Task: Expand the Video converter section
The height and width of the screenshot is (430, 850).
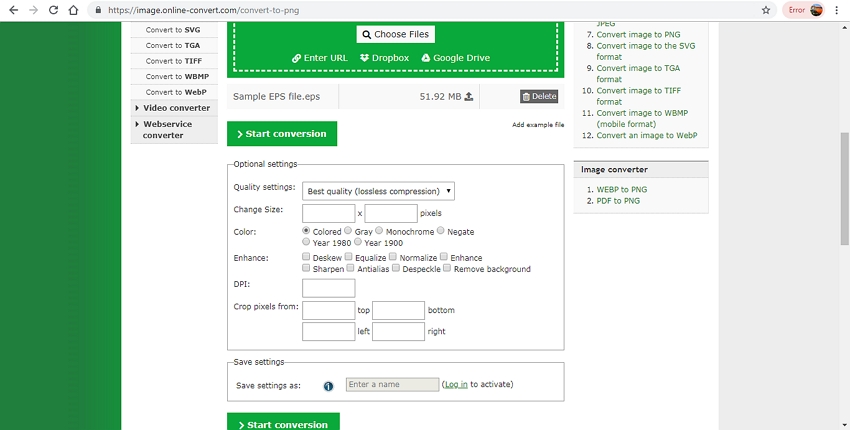Action: point(176,108)
